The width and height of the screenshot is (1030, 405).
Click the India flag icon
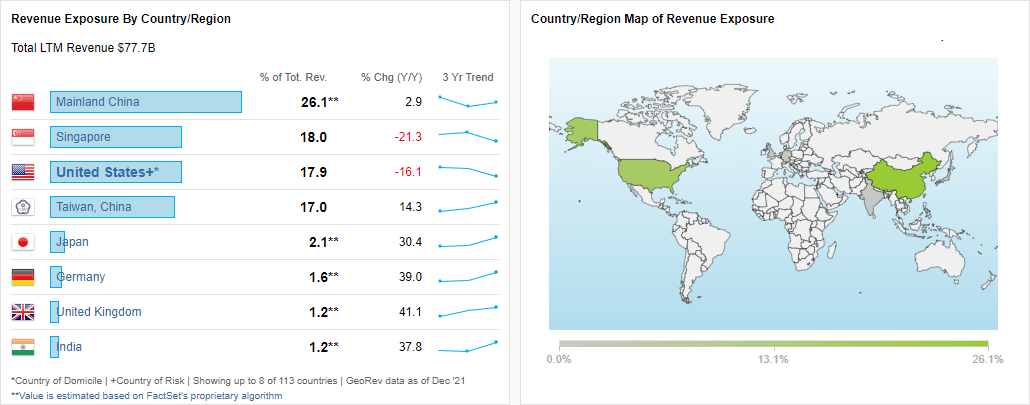[x=22, y=347]
